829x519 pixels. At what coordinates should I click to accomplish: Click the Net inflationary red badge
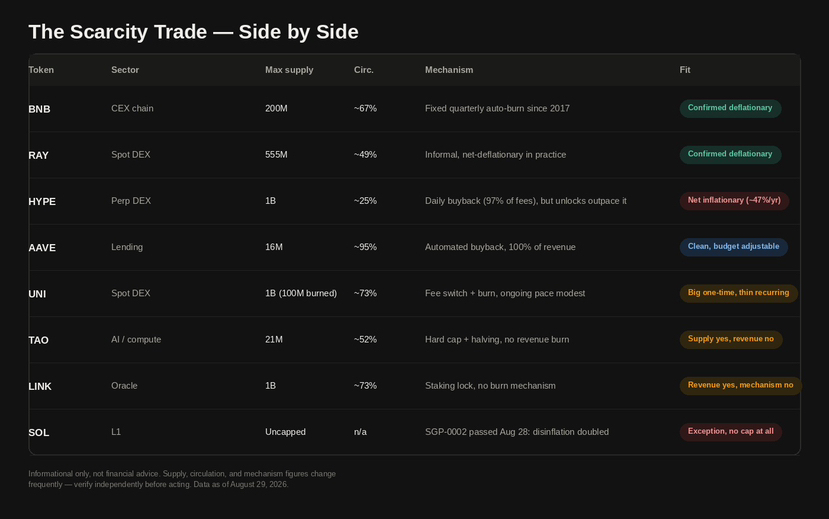tap(734, 200)
